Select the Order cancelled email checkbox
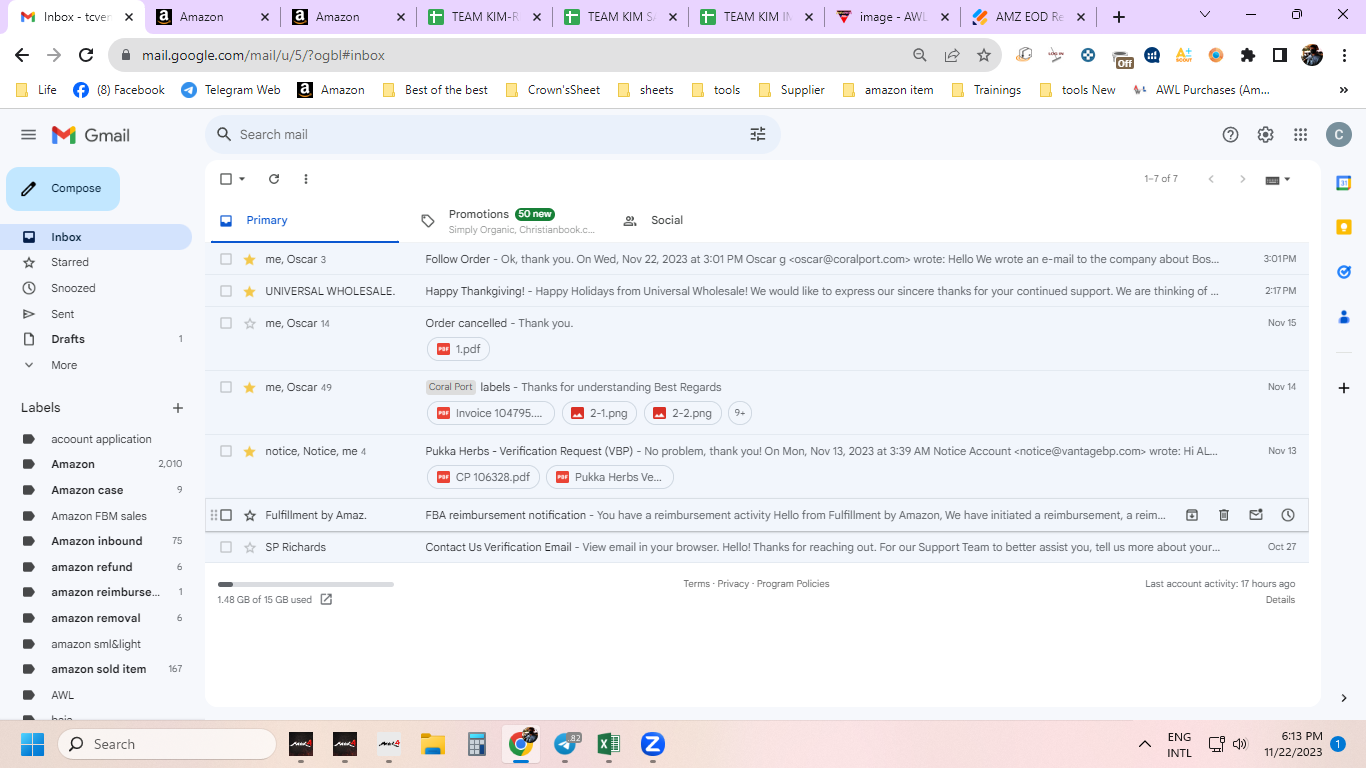1366x768 pixels. pos(226,323)
